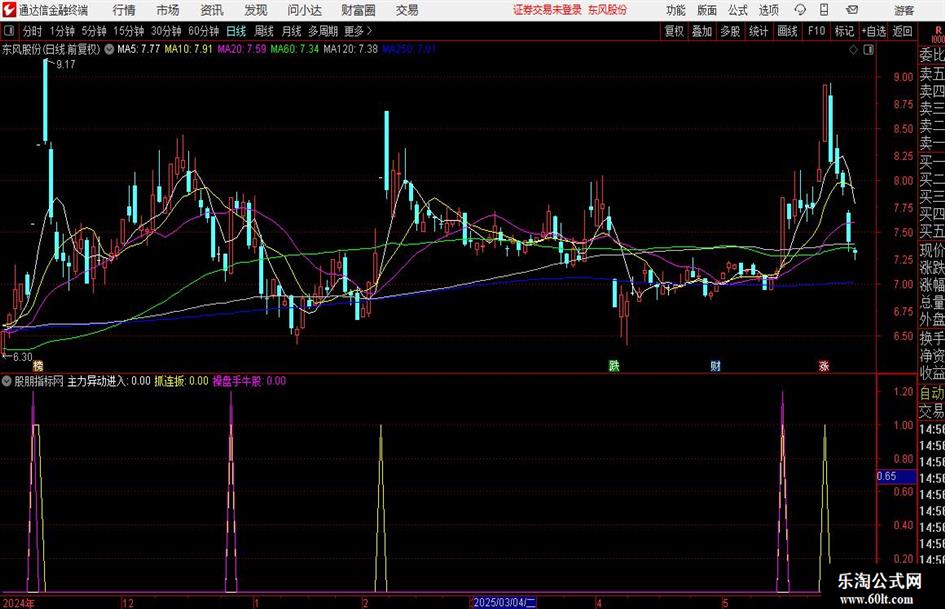Click the blue 财 marker icon
Screen dimensions: 945x609
click(x=715, y=365)
